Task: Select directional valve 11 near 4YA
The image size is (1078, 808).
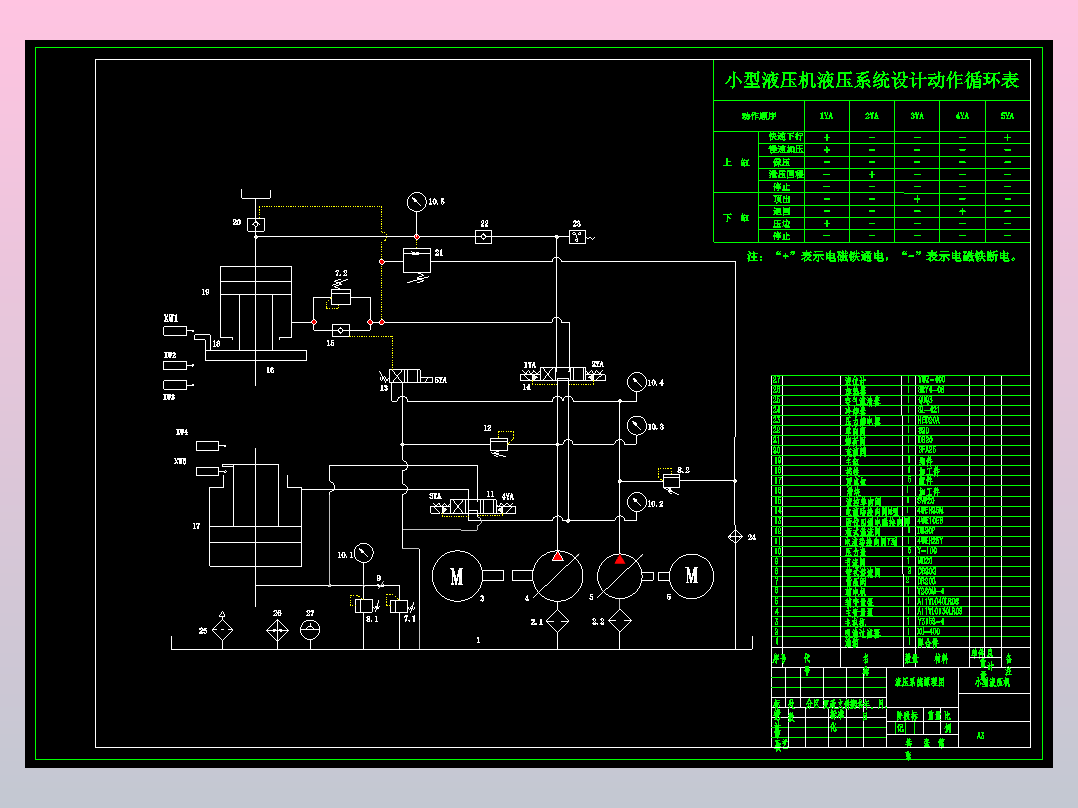Action: [x=473, y=507]
